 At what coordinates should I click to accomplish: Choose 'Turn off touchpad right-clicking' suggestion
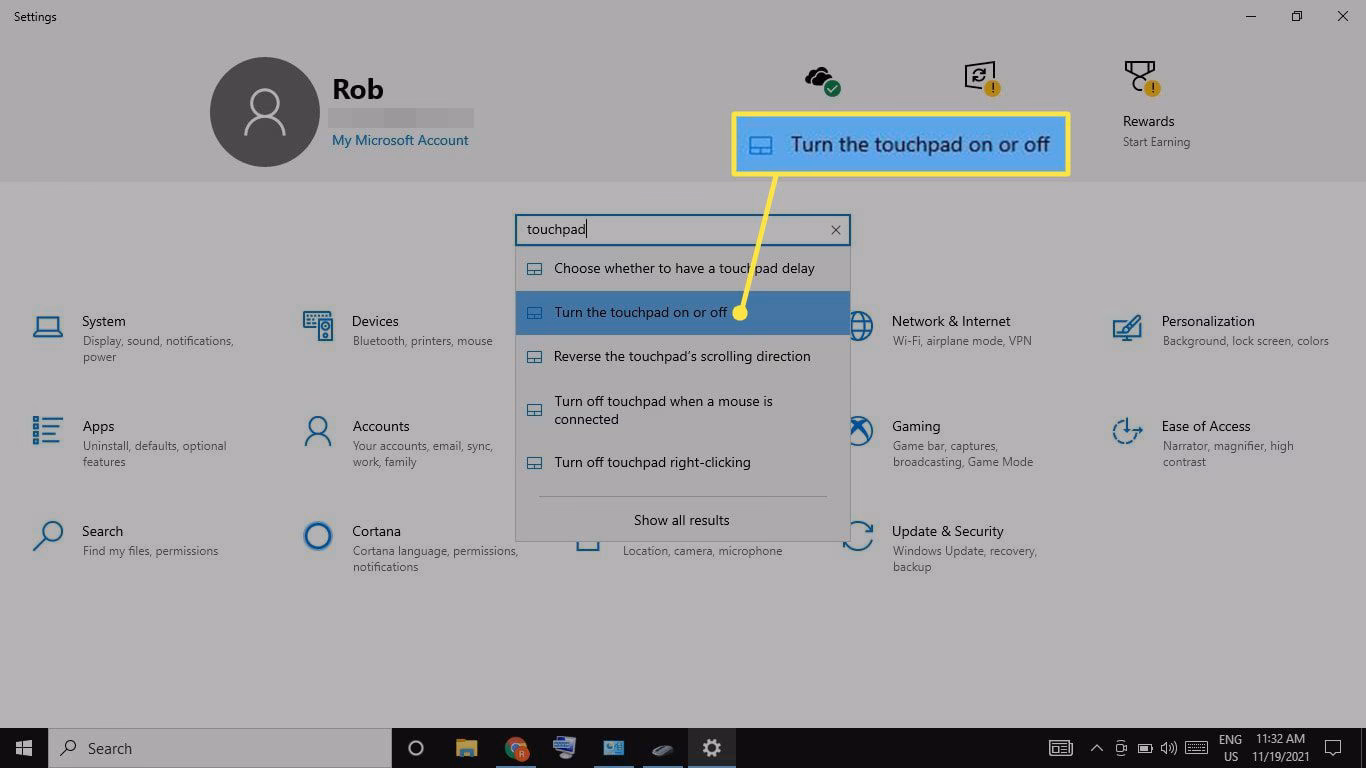pos(652,463)
